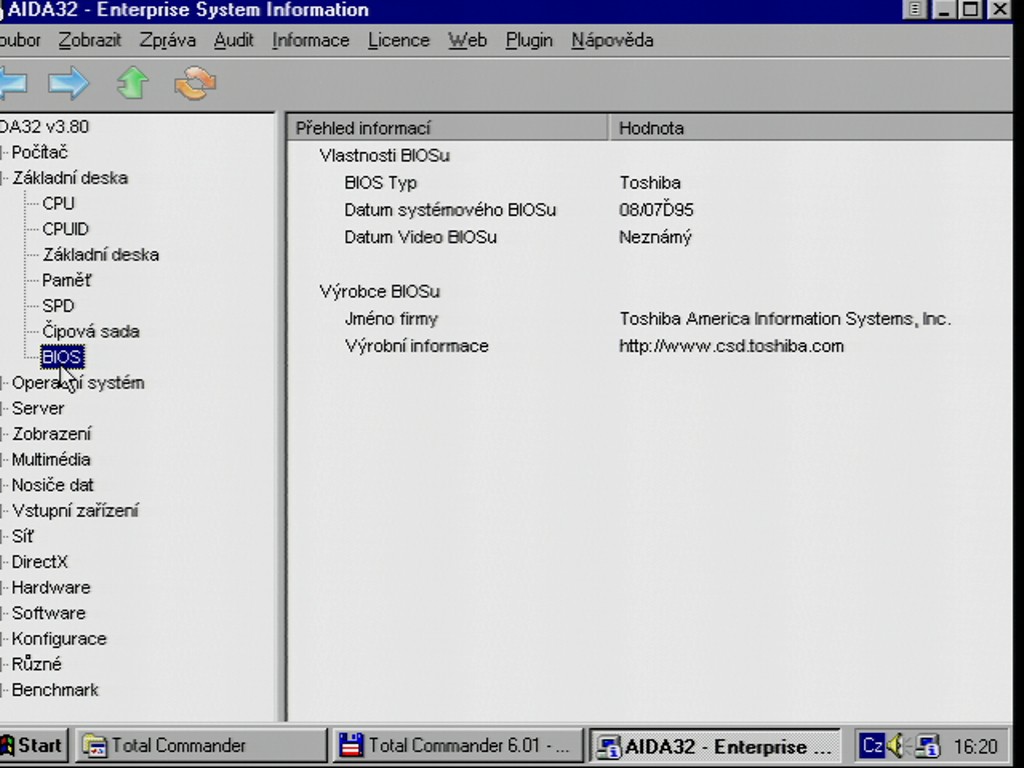
Task: Switch to Total Commander 6.01 taskbar button
Action: [x=457, y=745]
